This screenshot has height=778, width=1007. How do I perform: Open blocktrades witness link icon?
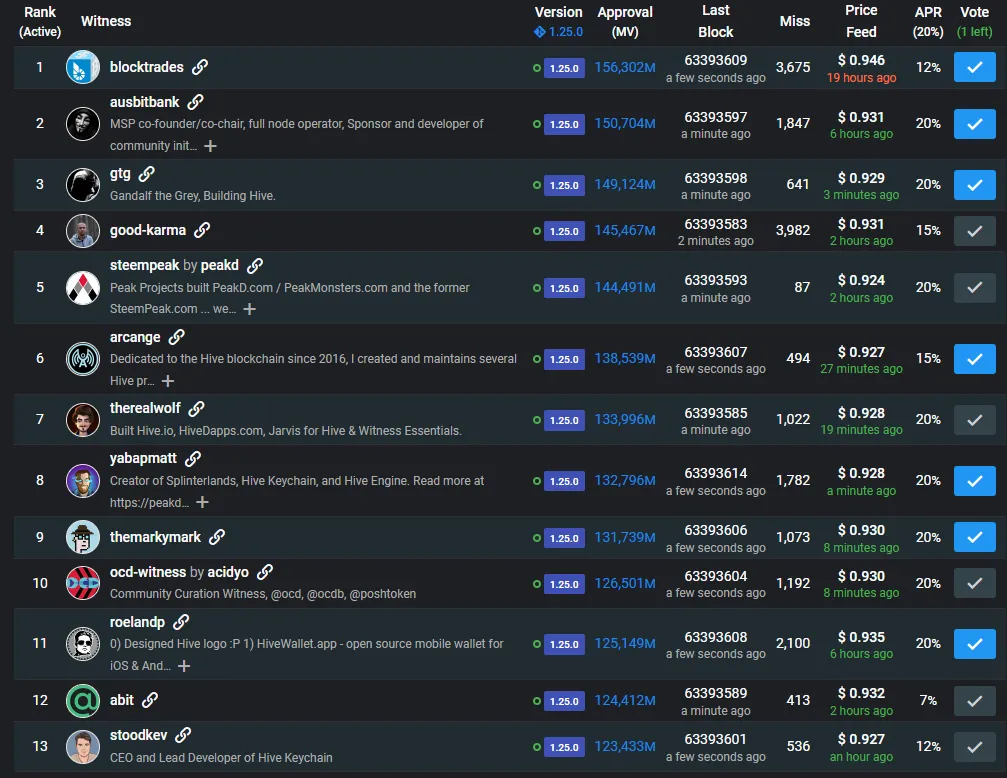click(x=200, y=67)
